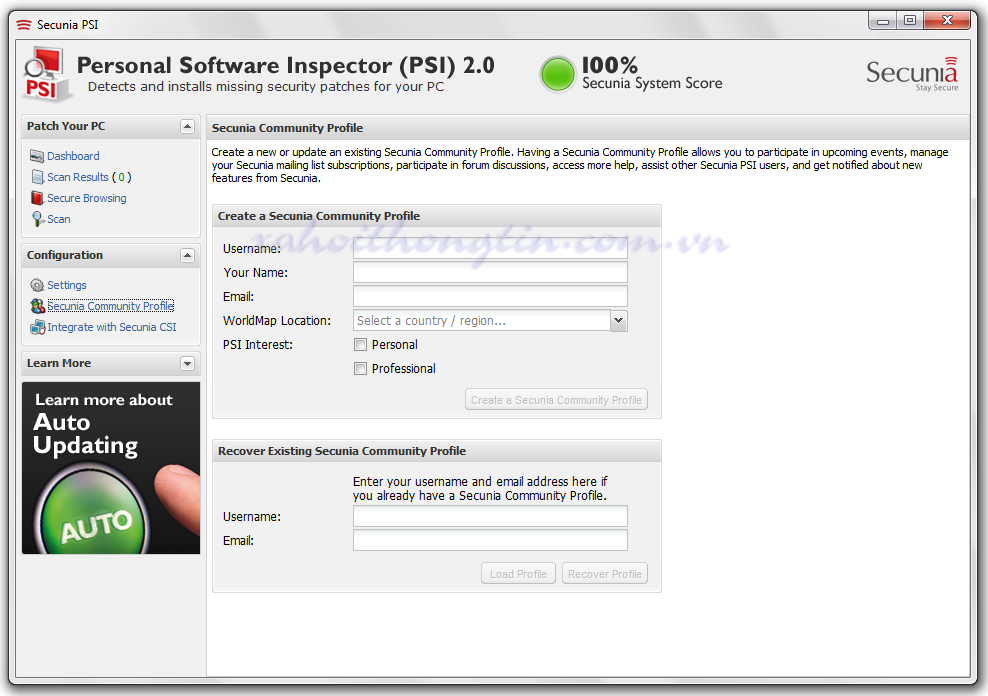Image resolution: width=988 pixels, height=696 pixels.
Task: Go to Secure Browsing
Action: [87, 198]
